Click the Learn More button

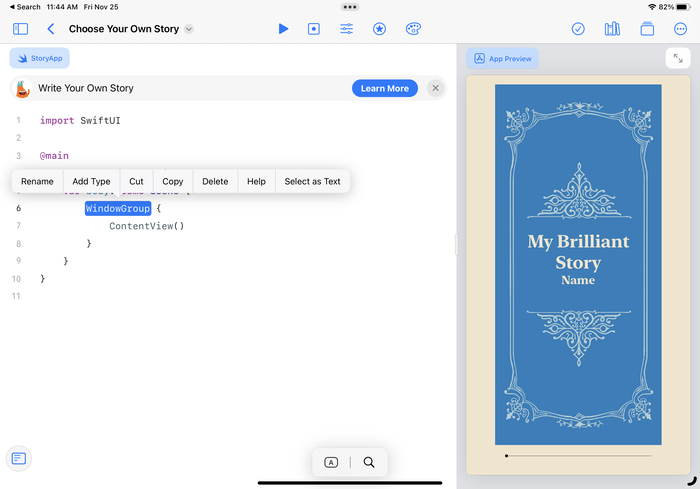tap(384, 88)
